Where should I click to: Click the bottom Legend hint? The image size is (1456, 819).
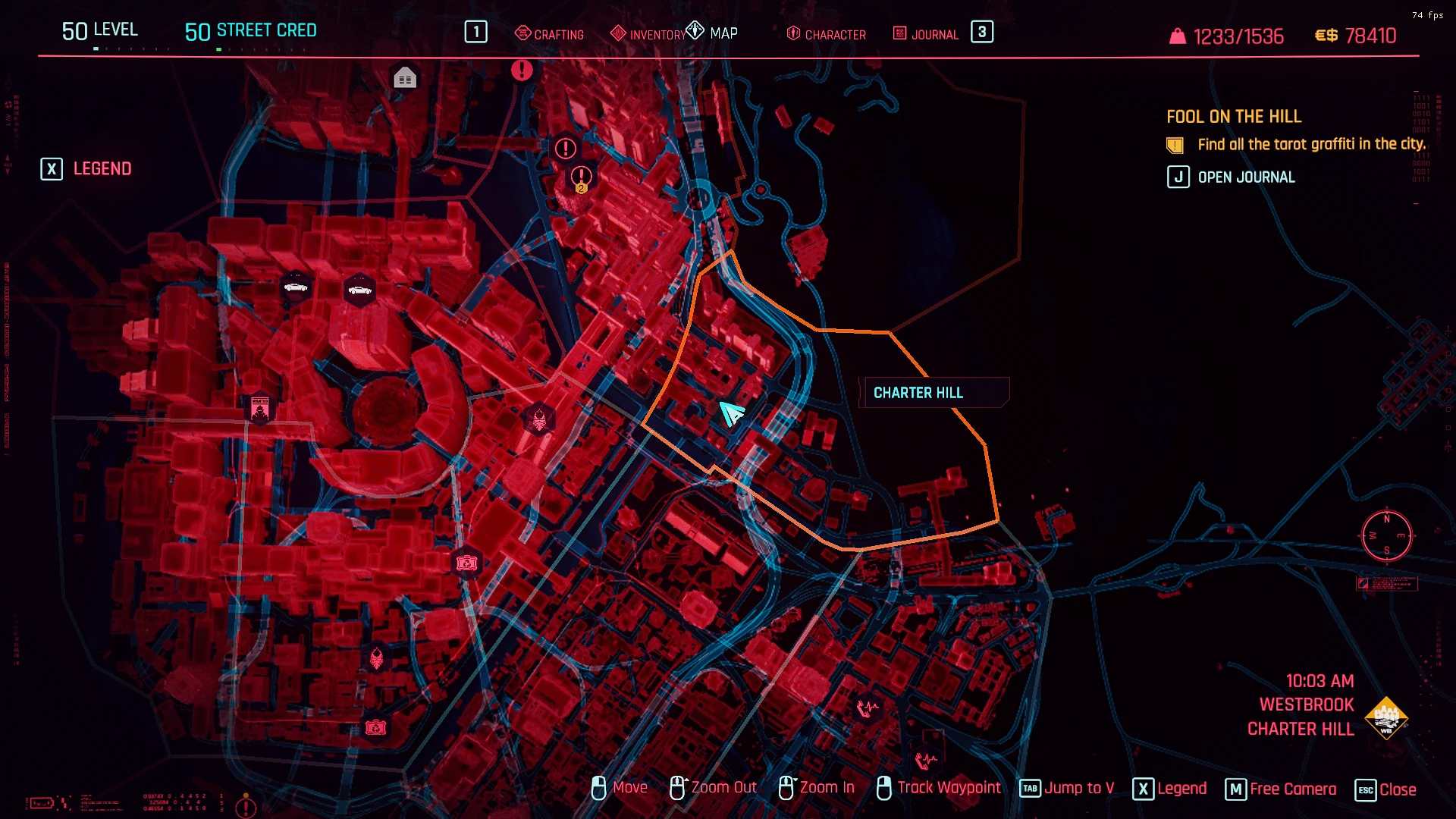pos(1169,789)
